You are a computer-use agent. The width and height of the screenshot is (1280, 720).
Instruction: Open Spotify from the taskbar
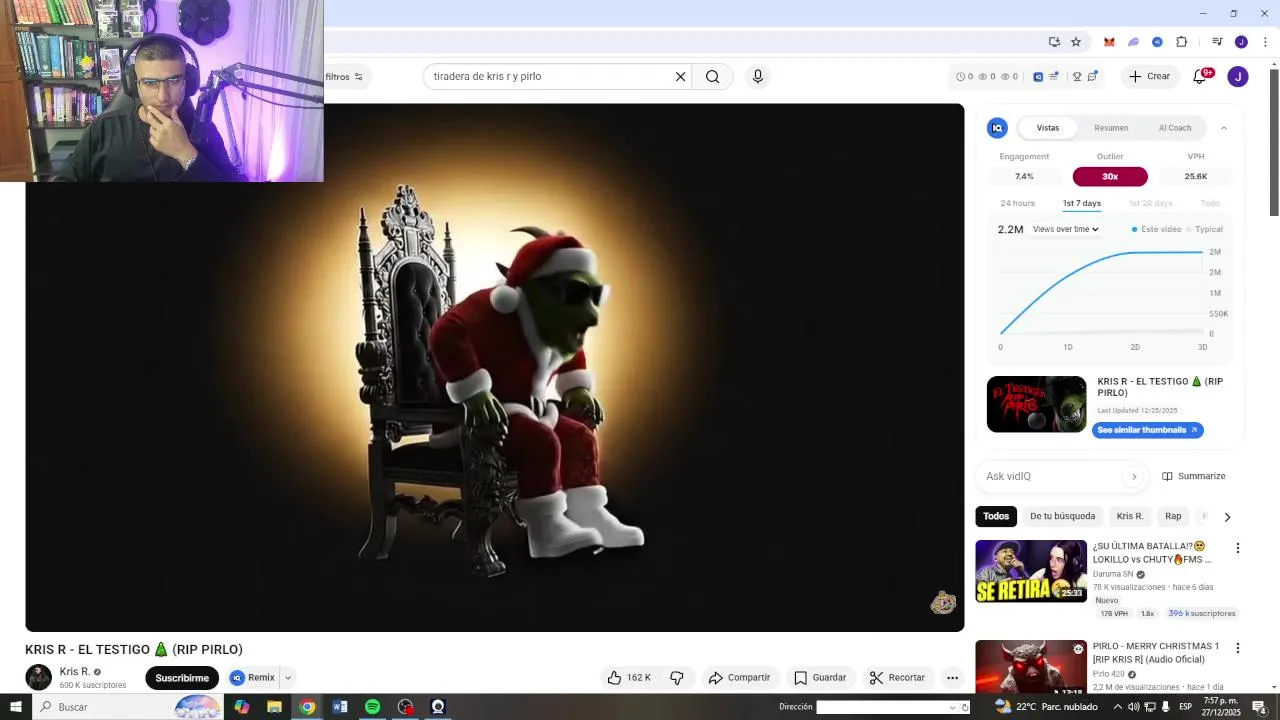[x=372, y=707]
